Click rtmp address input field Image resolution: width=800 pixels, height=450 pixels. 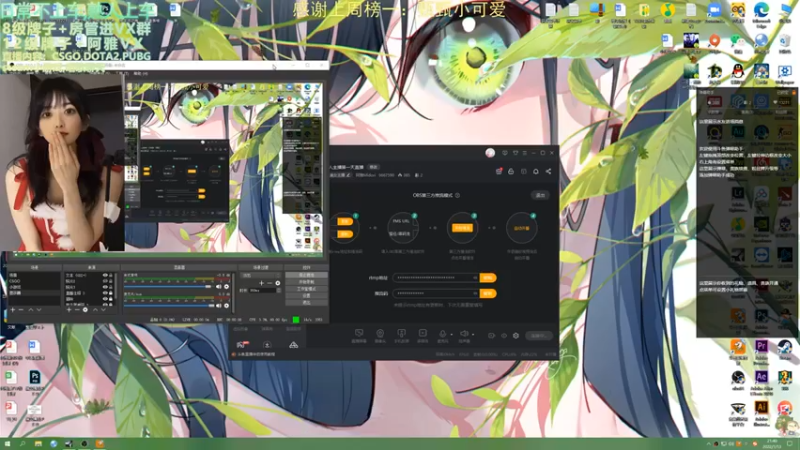pyautogui.click(x=436, y=278)
